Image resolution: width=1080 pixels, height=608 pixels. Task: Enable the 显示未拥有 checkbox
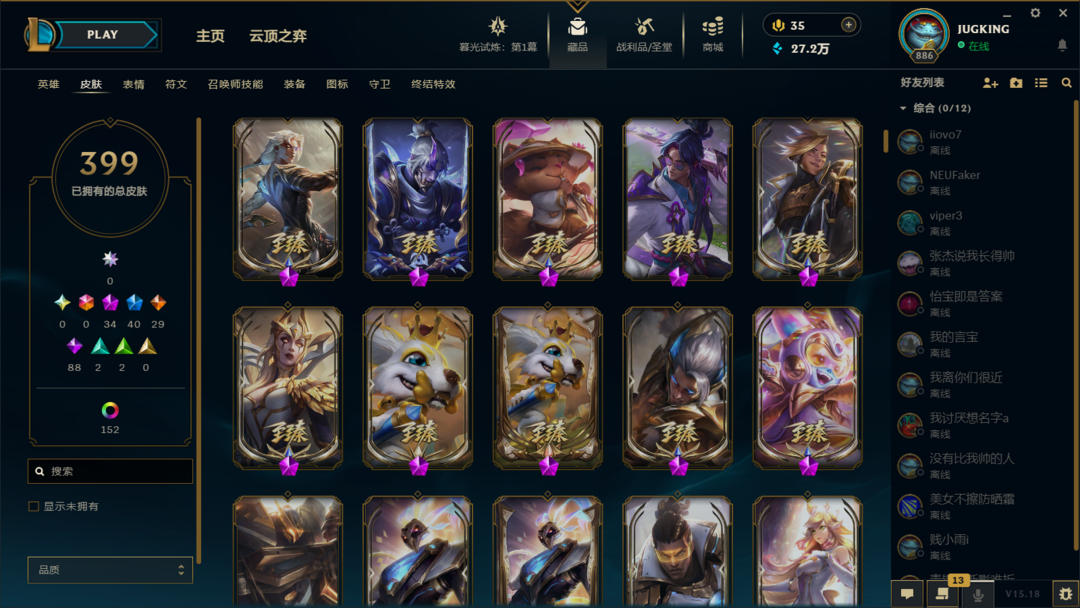click(x=33, y=506)
